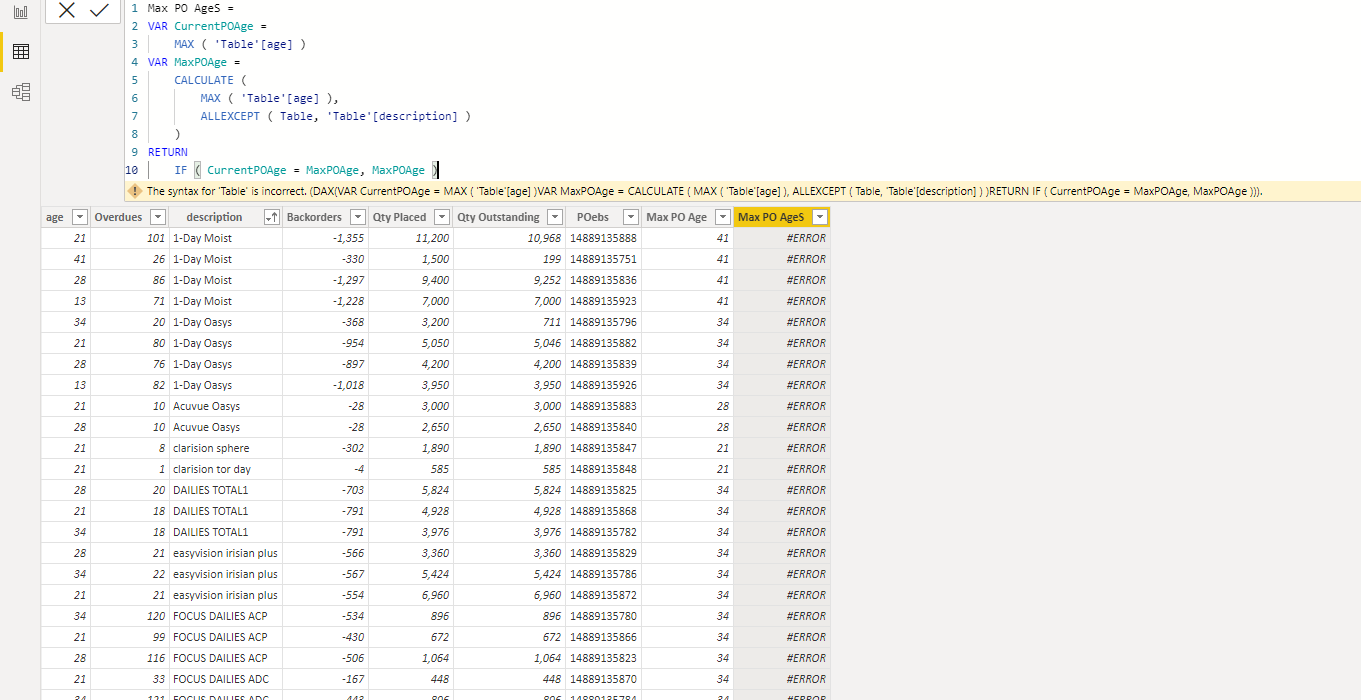
Task: Select the FOCUS DAILIES ADC row with 14889135870
Action: click(x=435, y=679)
